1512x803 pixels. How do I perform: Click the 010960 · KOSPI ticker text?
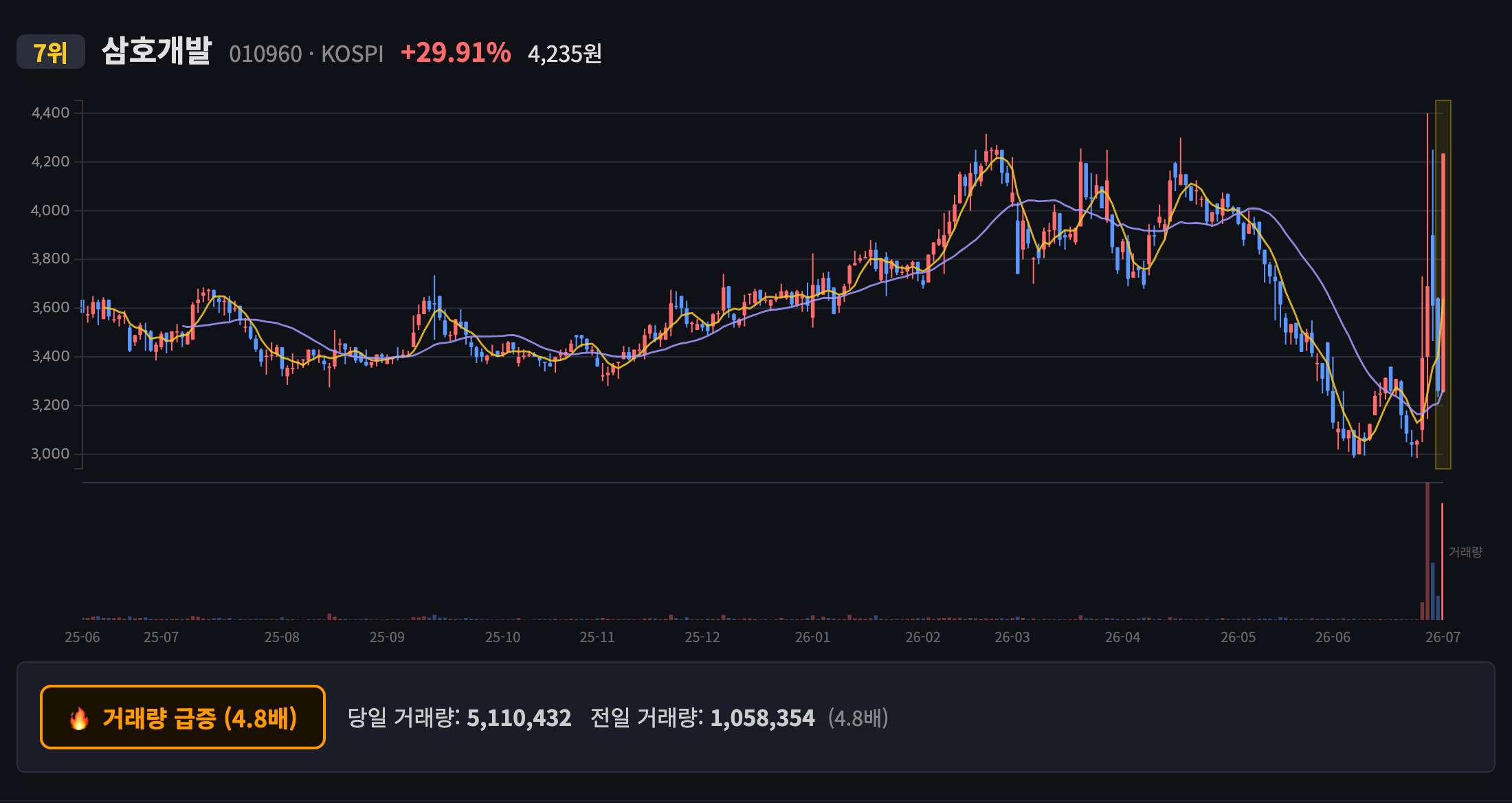[x=307, y=54]
